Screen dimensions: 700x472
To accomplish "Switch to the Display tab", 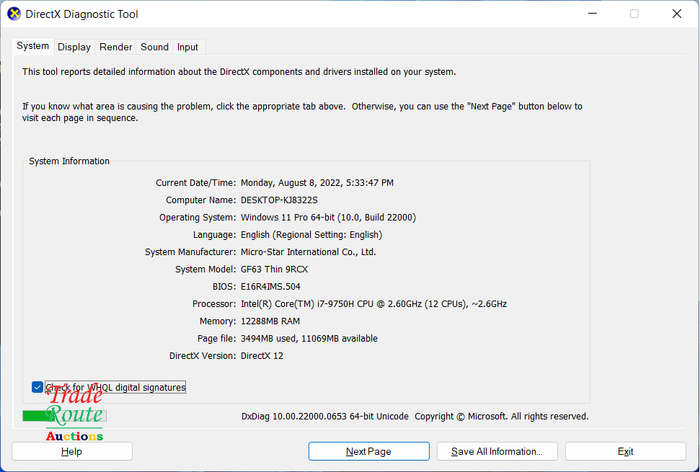I will click(74, 47).
